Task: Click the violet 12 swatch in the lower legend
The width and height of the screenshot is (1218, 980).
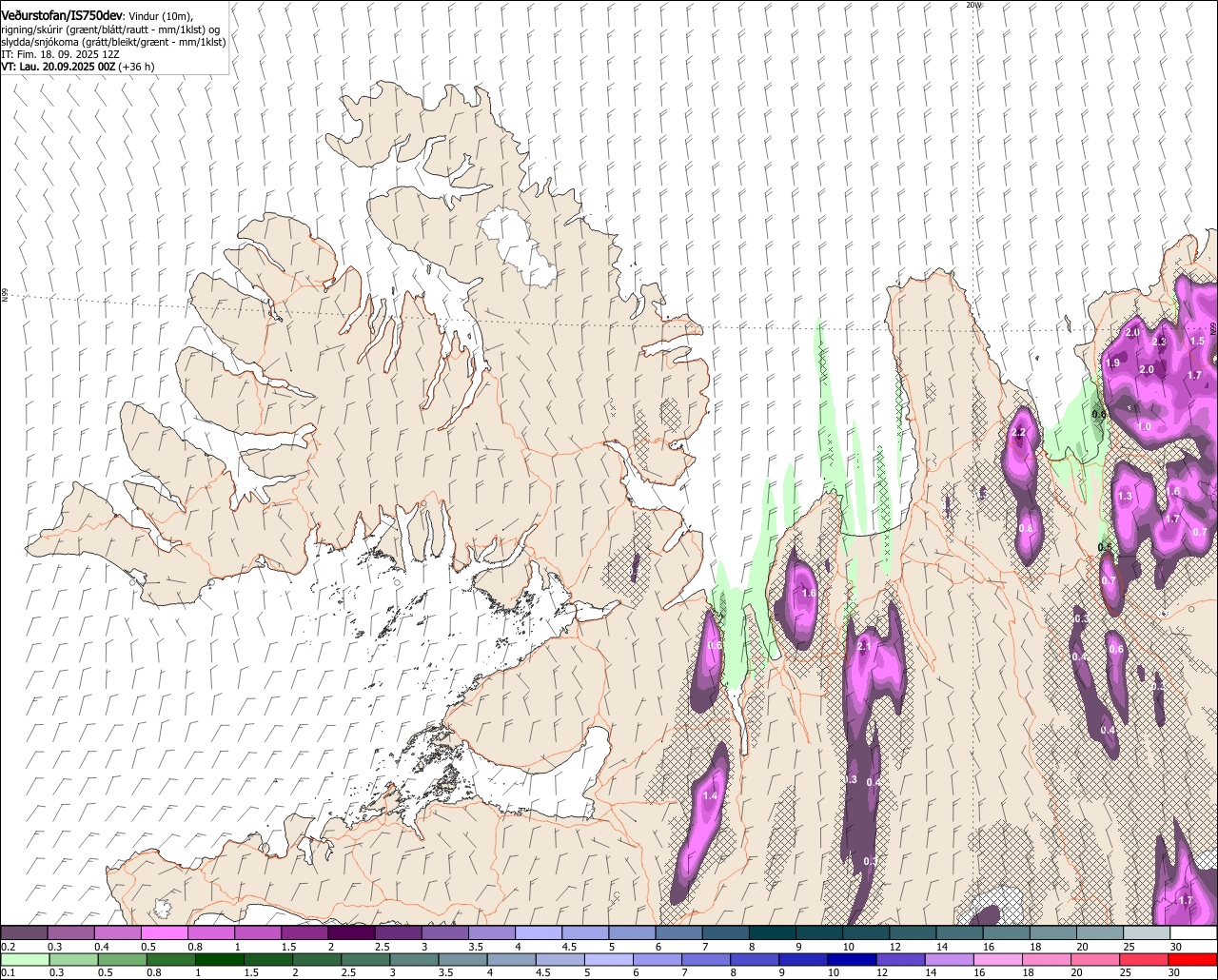Action: (901, 959)
